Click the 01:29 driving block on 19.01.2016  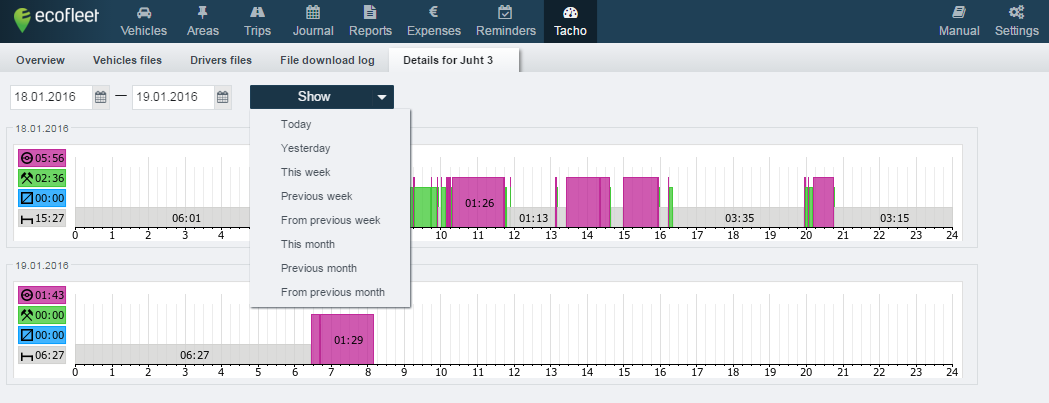347,339
